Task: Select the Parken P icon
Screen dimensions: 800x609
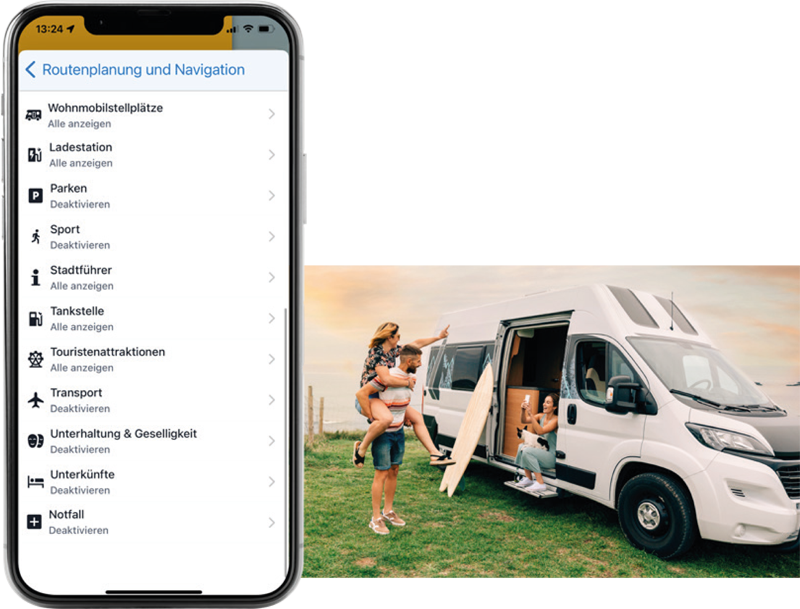Action: [35, 195]
